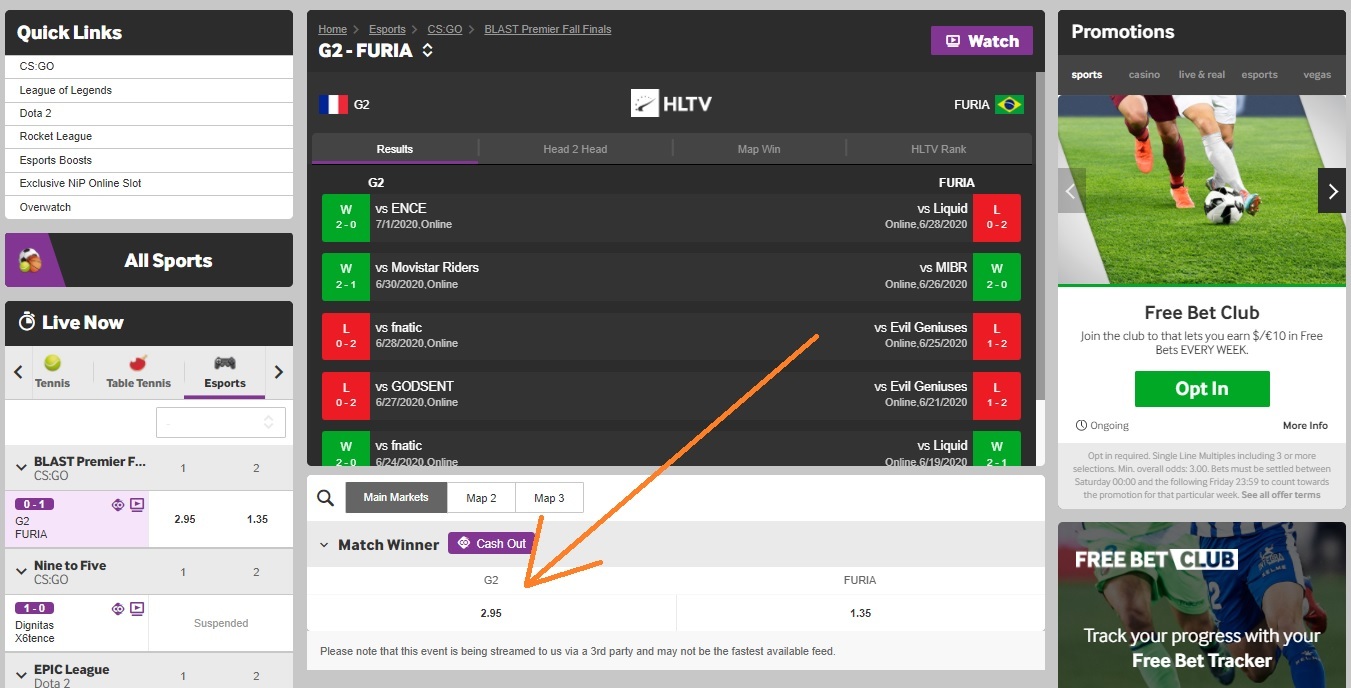Click the markets search magnifier icon
Viewport: 1351px width, 688px height.
tap(325, 498)
